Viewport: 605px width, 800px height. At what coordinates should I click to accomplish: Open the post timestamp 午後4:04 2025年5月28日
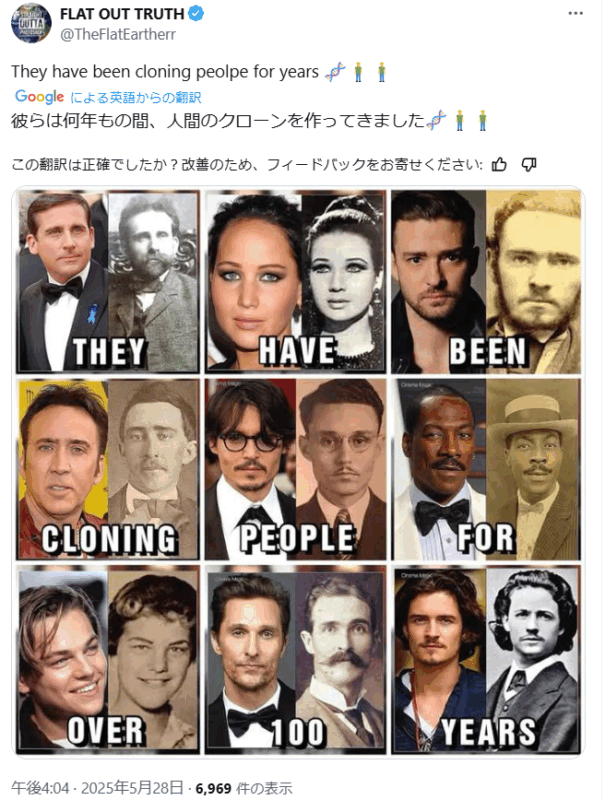pos(97,788)
